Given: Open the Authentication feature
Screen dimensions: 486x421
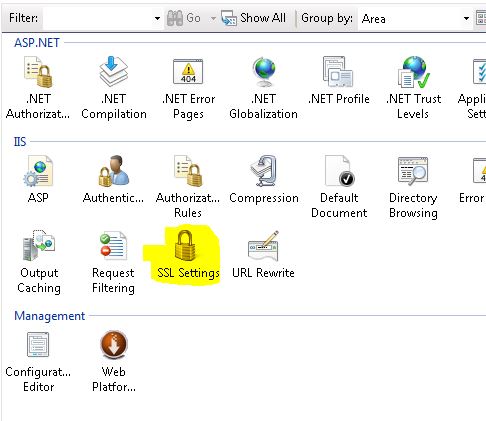Looking at the screenshot, I should pyautogui.click(x=113, y=179).
